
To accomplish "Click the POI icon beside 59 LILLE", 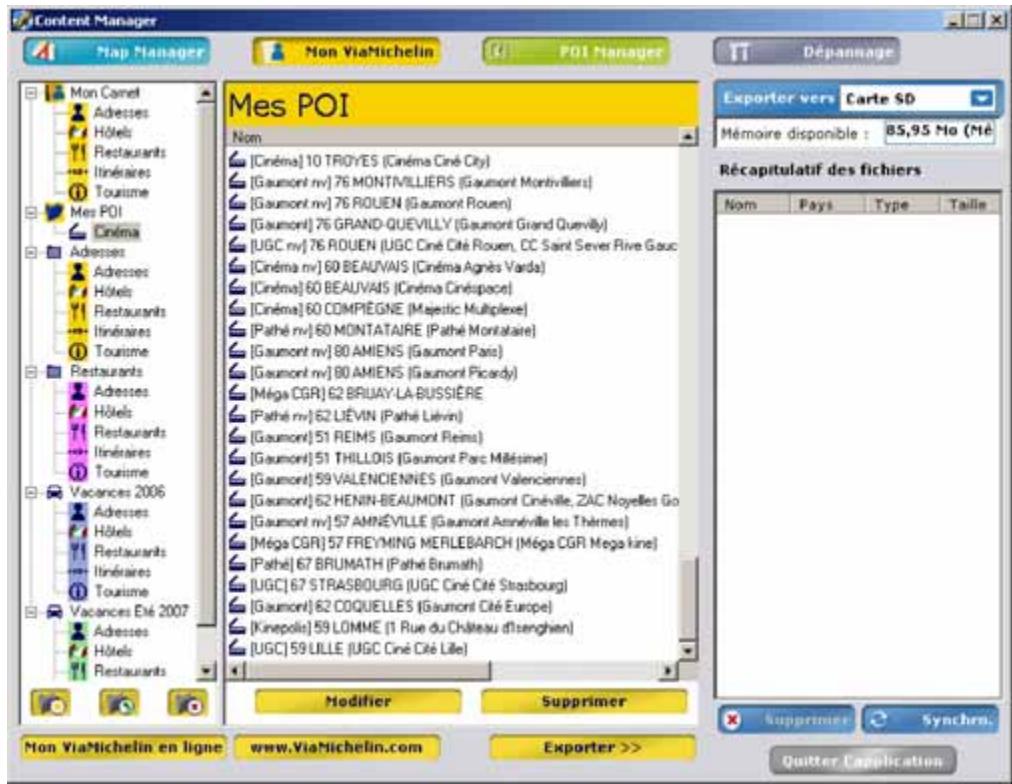I will [238, 648].
